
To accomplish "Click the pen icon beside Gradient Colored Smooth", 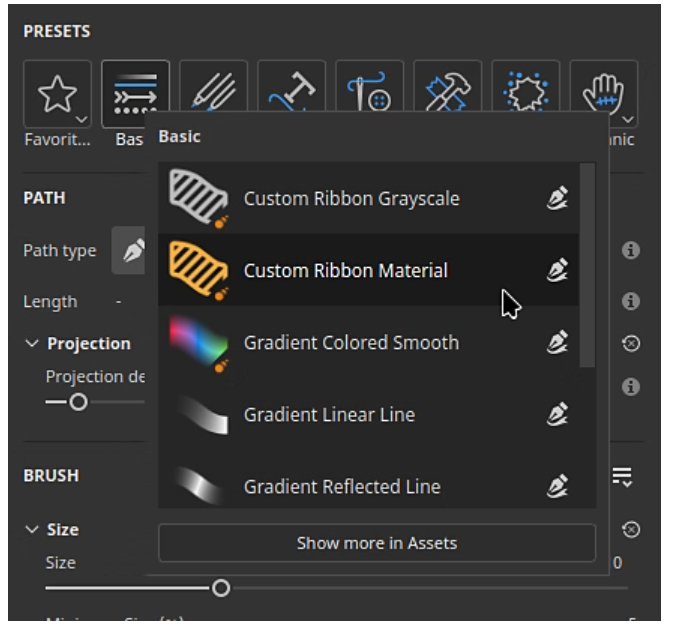I will tap(558, 343).
